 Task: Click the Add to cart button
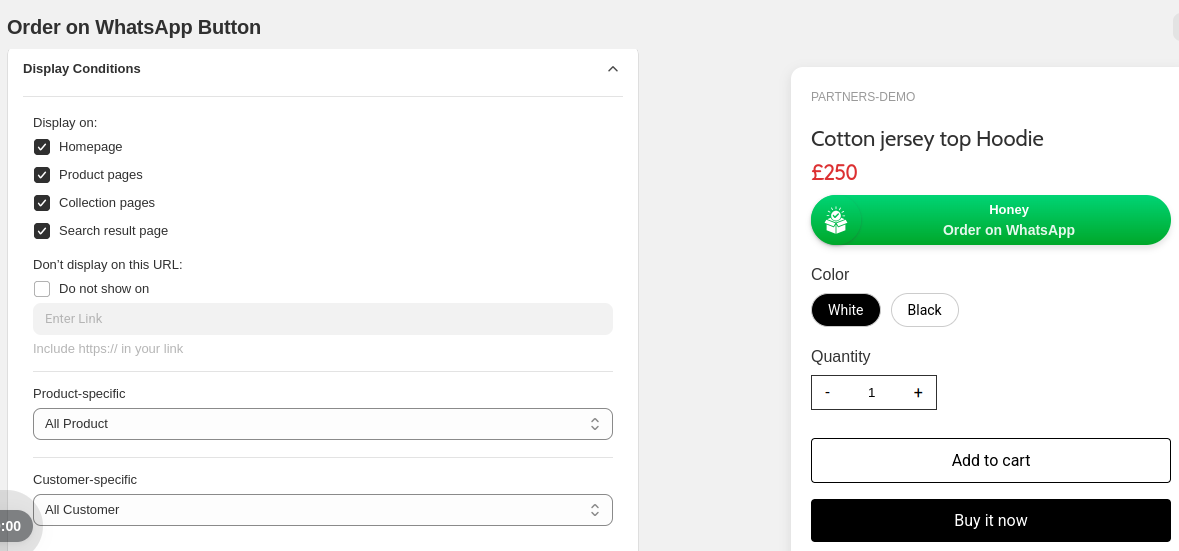(x=990, y=460)
